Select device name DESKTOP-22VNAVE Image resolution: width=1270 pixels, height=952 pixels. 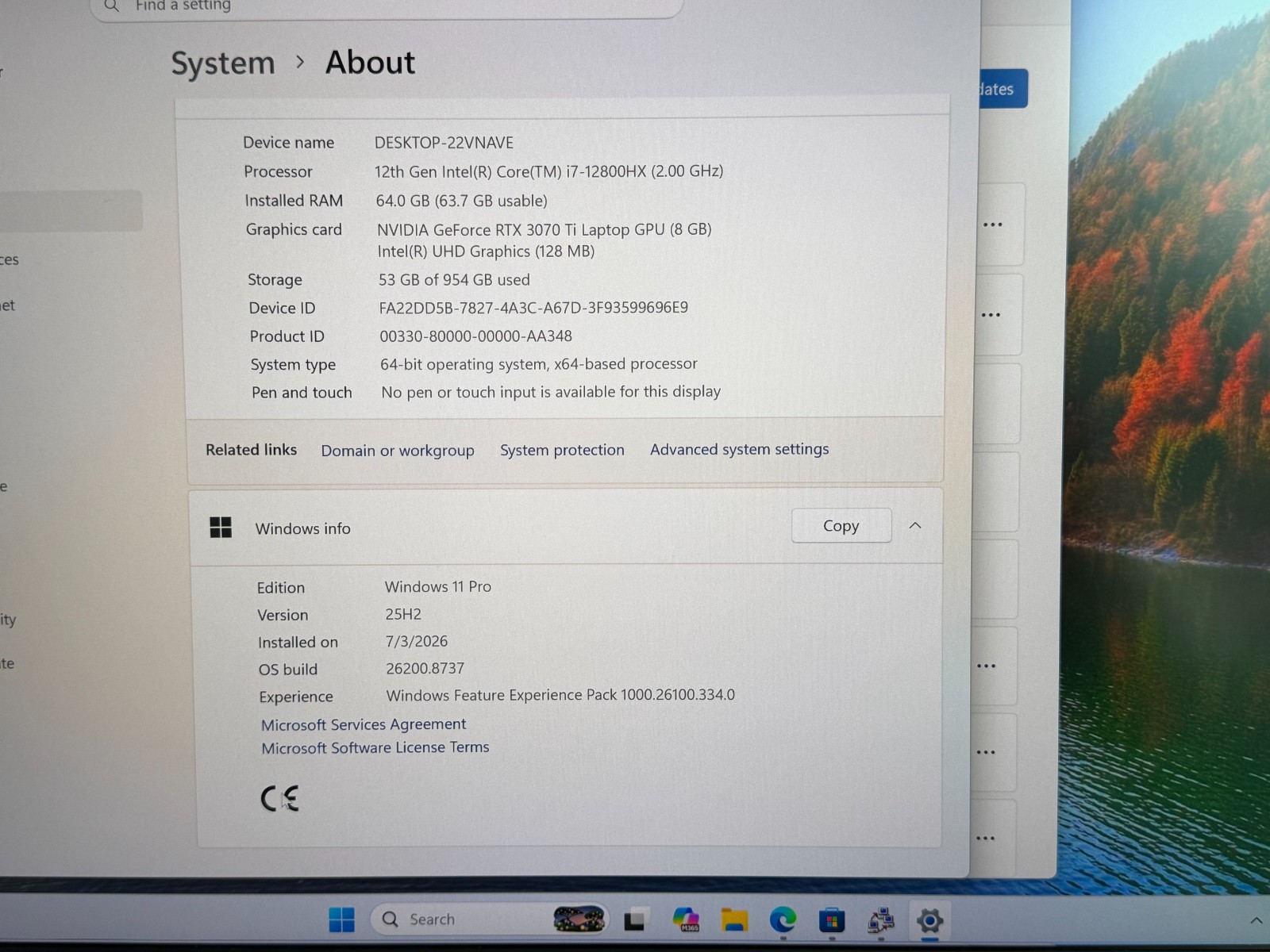444,143
